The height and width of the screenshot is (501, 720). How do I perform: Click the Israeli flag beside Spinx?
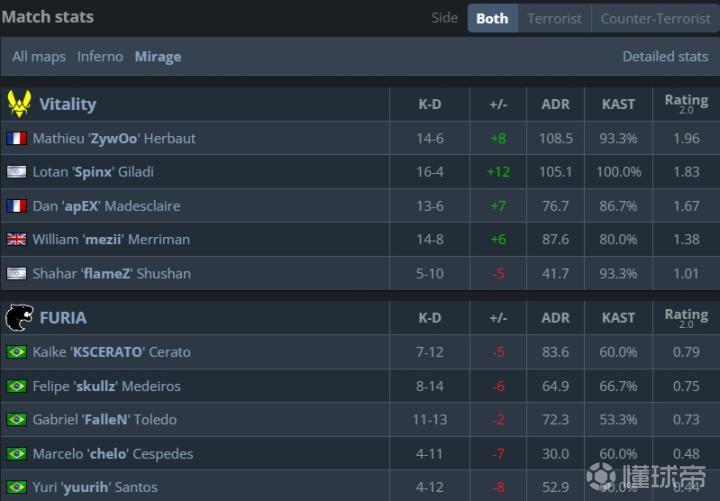16,172
